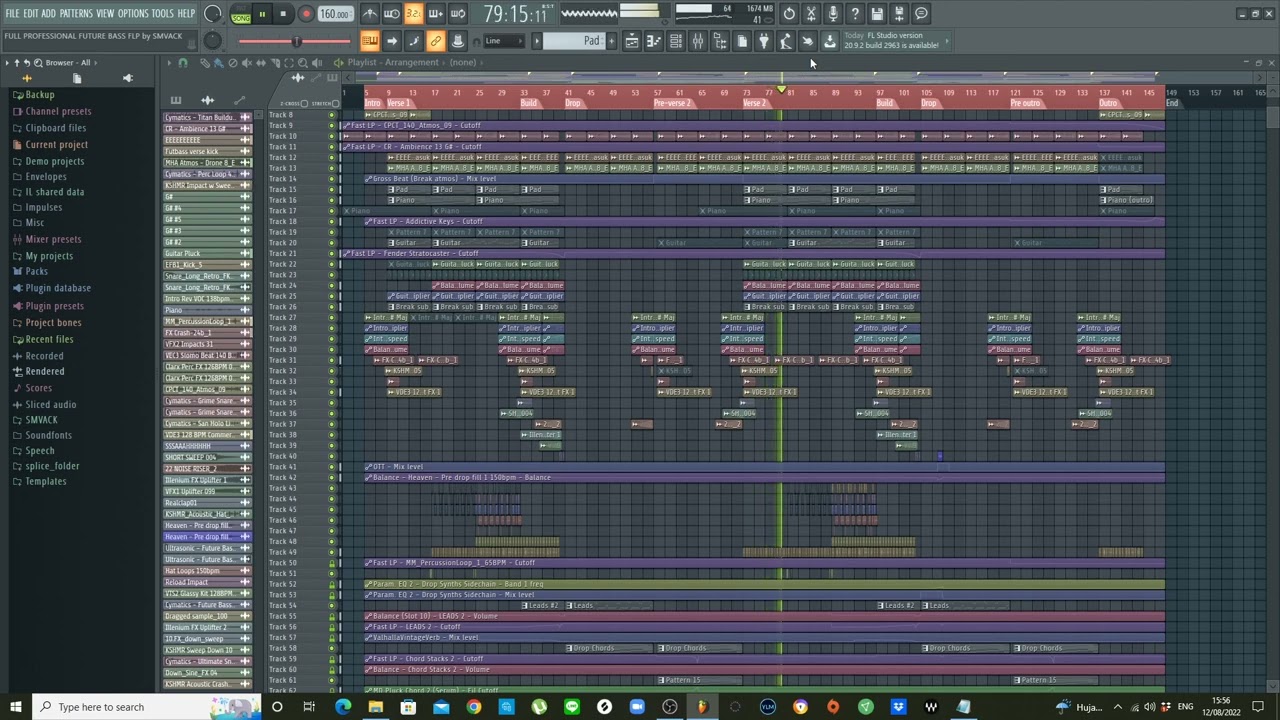Image resolution: width=1280 pixels, height=720 pixels.
Task: Expand the FL Studio update news arrow
Action: pos(947,41)
